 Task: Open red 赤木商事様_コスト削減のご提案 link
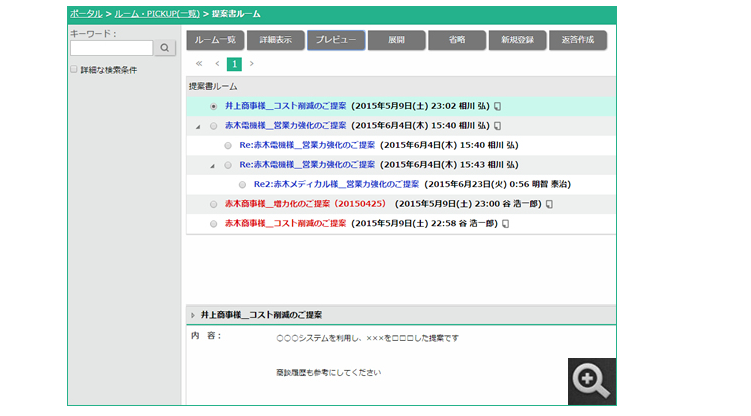tap(285, 223)
